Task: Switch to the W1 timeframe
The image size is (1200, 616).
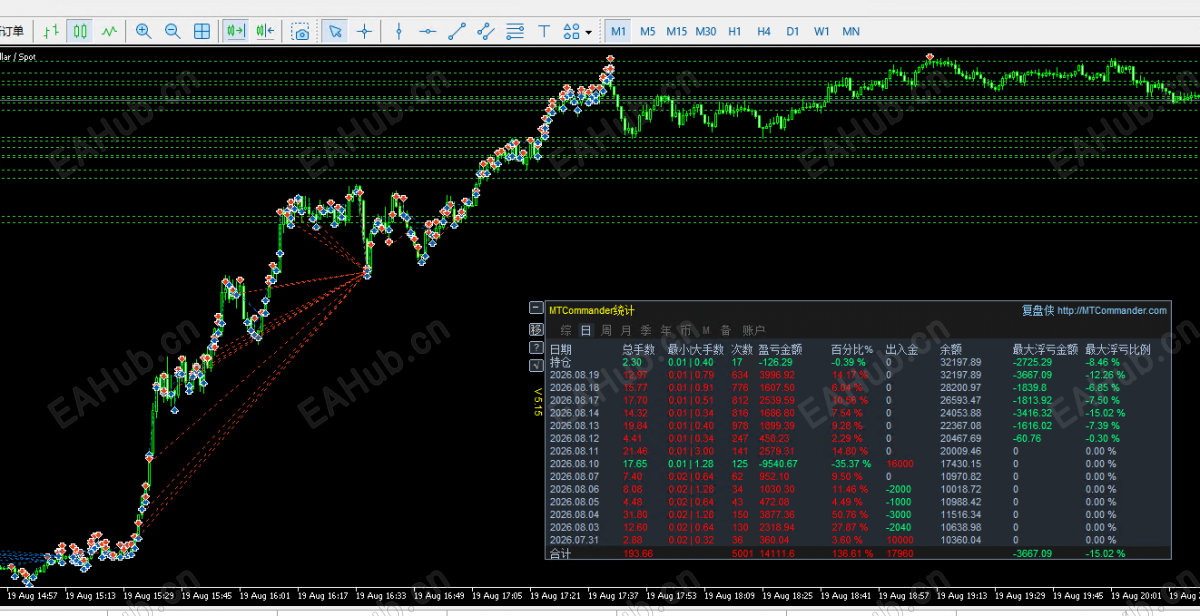Action: [822, 31]
